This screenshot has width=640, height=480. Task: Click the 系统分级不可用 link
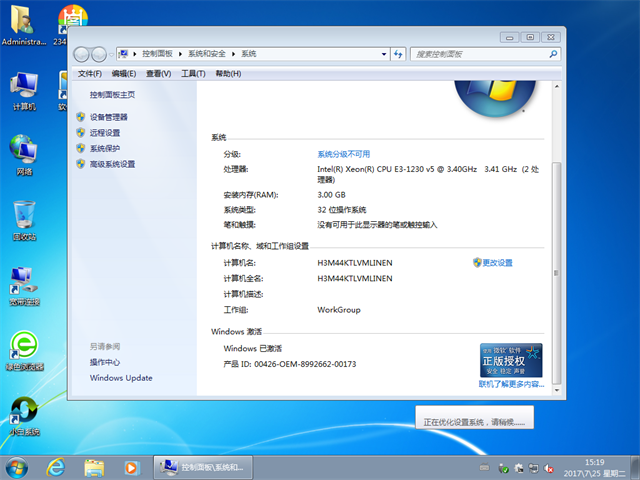click(x=344, y=154)
